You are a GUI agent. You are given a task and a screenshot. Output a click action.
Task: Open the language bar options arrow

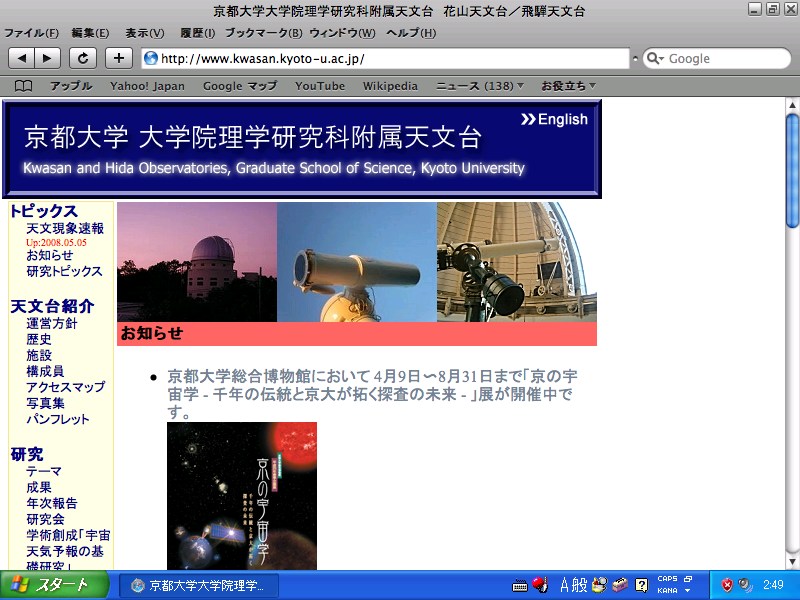[x=688, y=591]
